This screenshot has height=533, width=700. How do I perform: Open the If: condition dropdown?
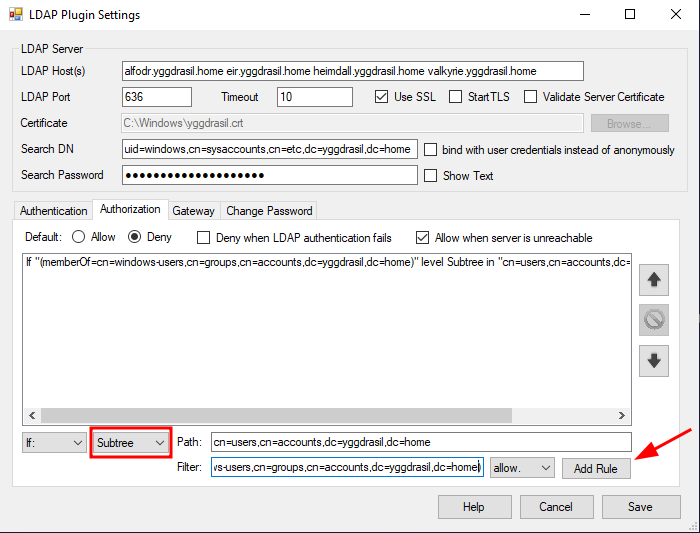coord(54,442)
